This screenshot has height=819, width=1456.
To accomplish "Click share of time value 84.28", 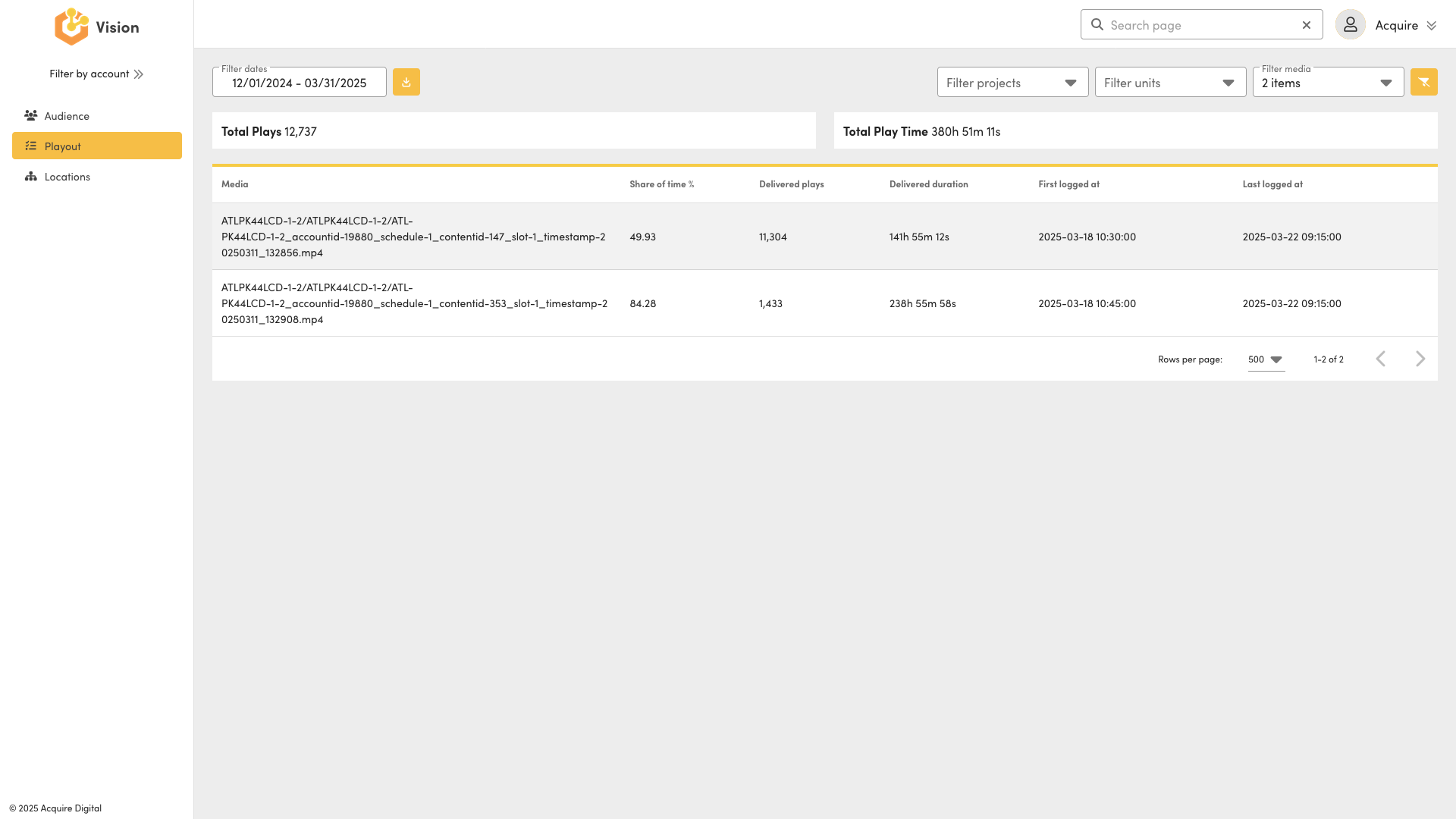I will click(x=643, y=303).
